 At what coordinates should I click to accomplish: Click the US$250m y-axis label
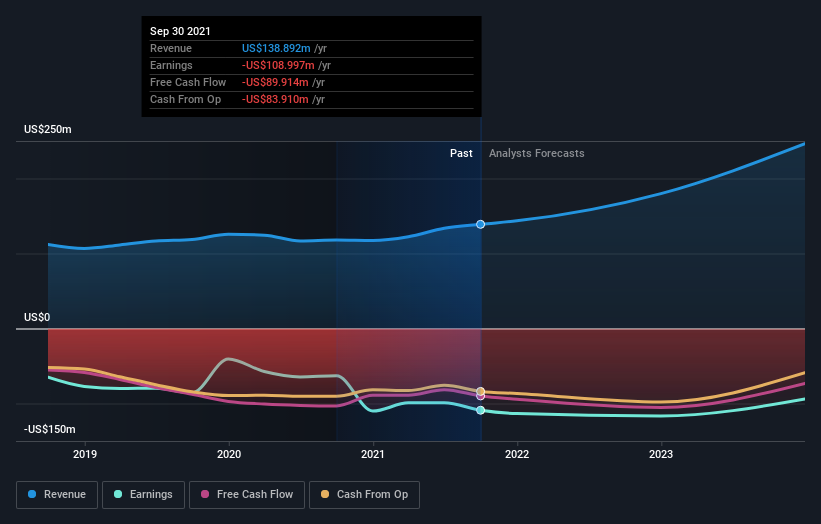tap(48, 129)
